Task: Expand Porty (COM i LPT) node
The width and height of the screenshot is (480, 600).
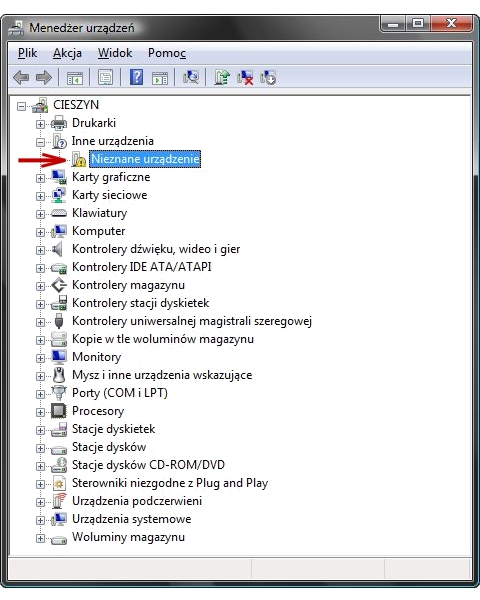Action: point(40,394)
